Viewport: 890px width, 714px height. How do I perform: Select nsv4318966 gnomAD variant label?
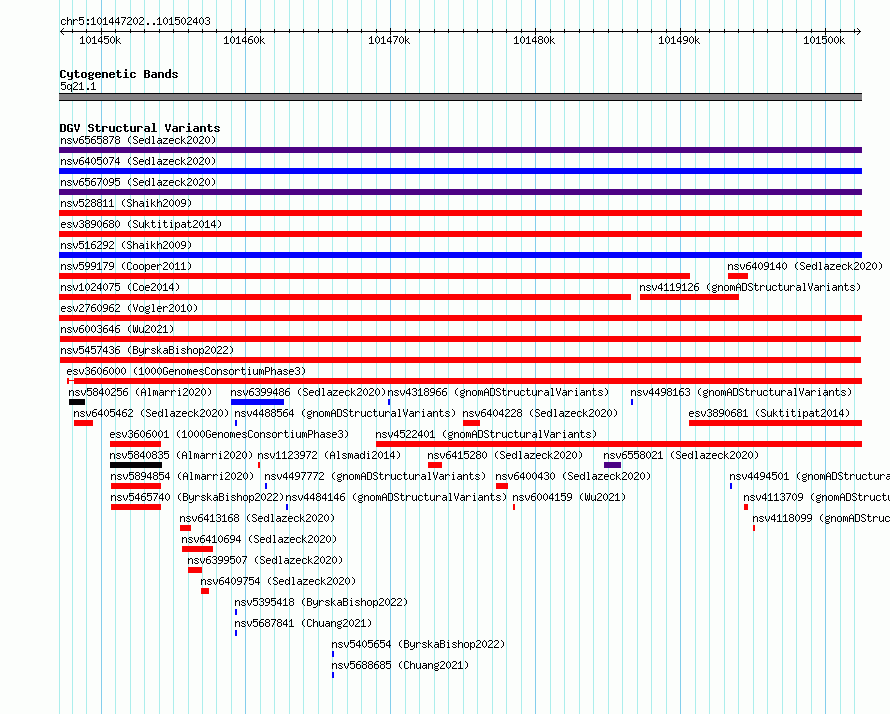pyautogui.click(x=498, y=392)
